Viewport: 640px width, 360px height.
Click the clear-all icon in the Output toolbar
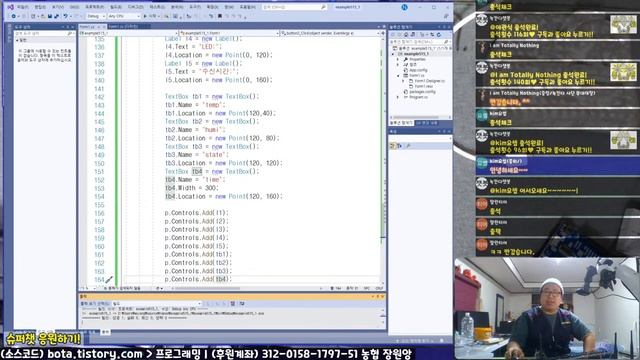[x=233, y=304]
